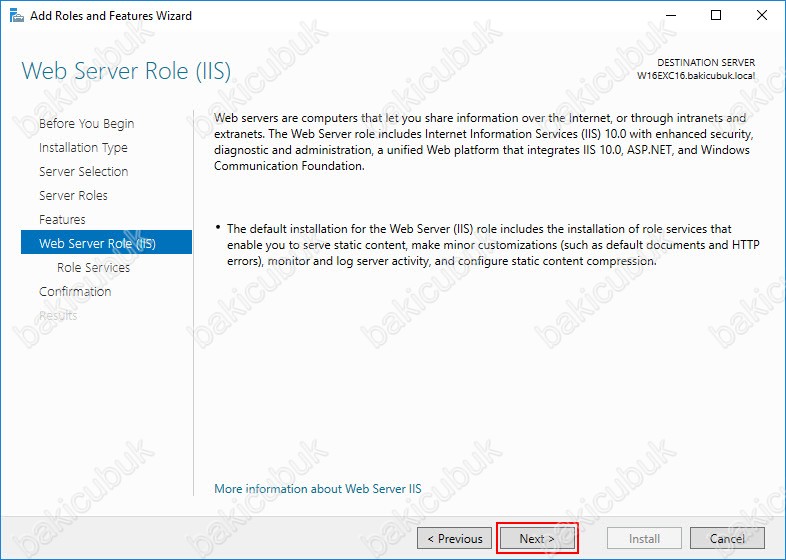Image resolution: width=786 pixels, height=560 pixels.
Task: Select Web Server Role (IIS) step
Action: pyautogui.click(x=106, y=242)
